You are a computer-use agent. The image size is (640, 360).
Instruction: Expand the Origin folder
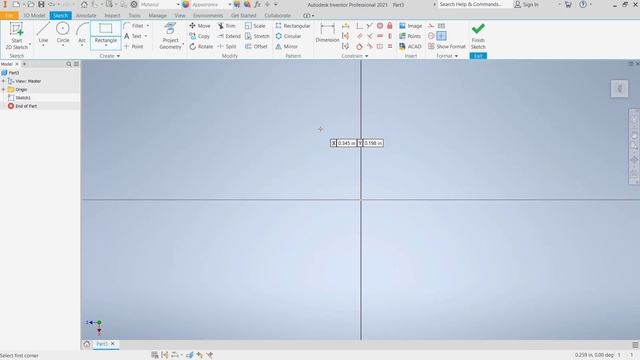[4, 89]
